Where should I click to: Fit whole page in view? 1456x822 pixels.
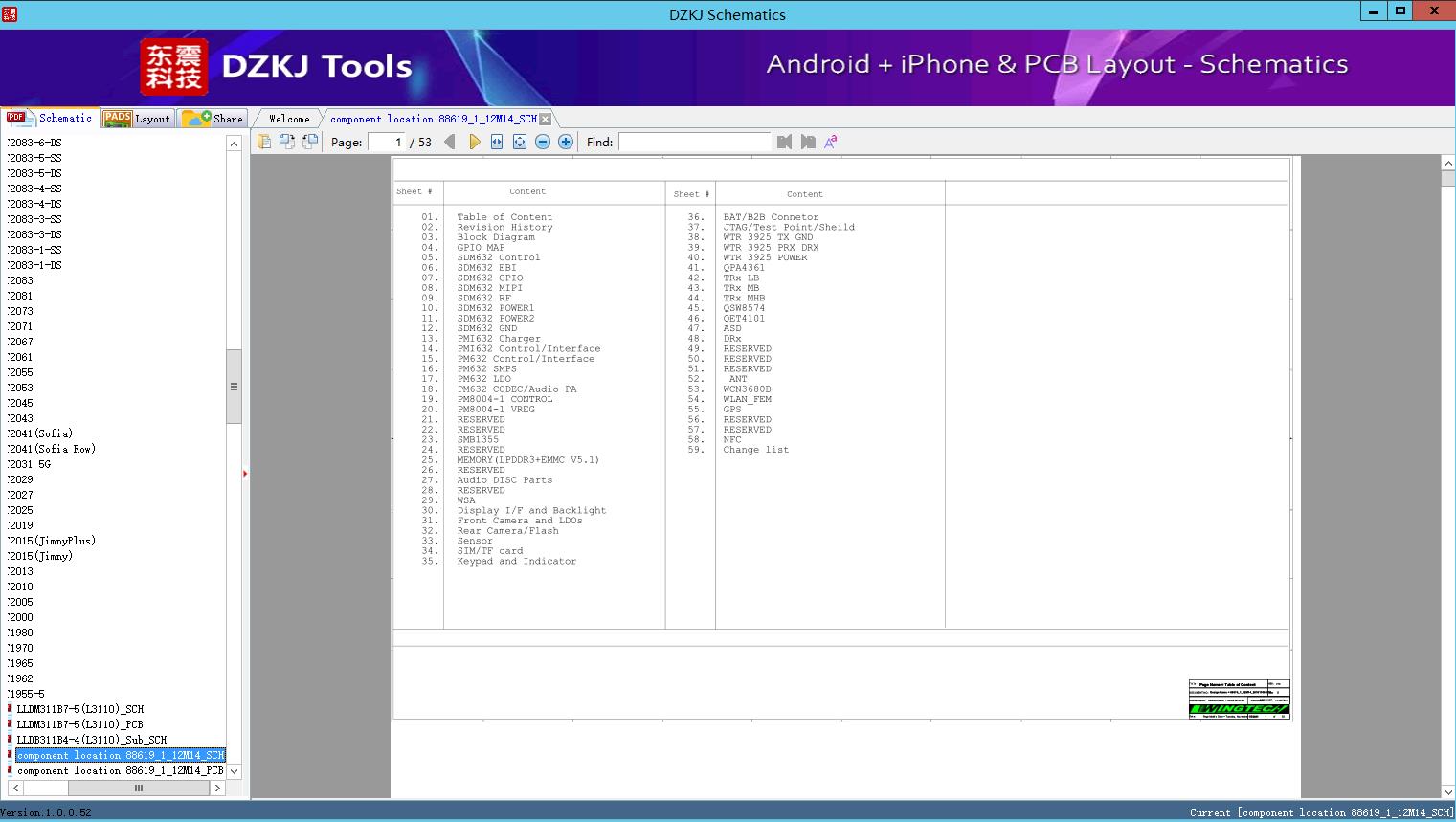point(520,142)
